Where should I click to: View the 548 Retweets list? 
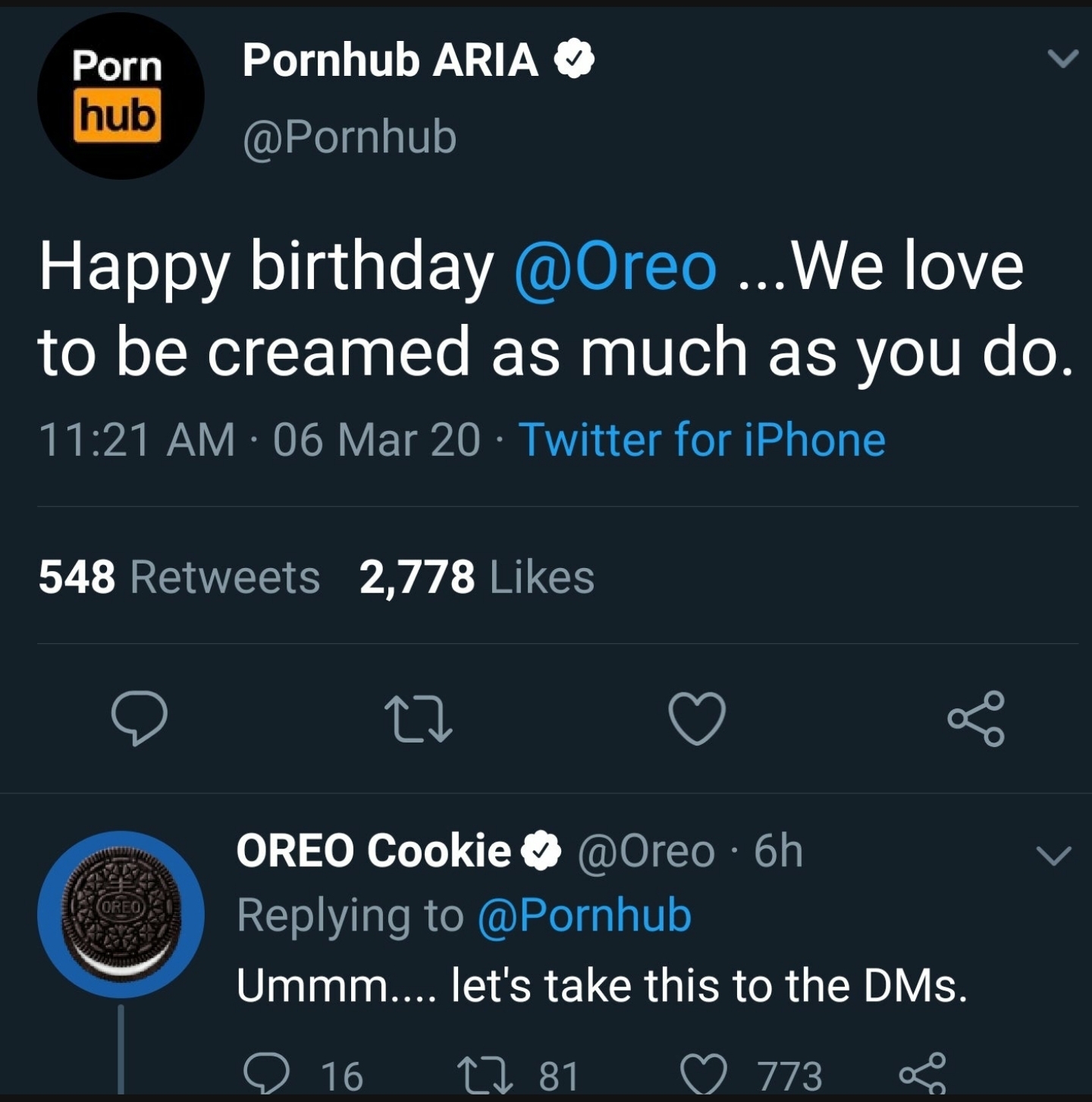tap(179, 577)
